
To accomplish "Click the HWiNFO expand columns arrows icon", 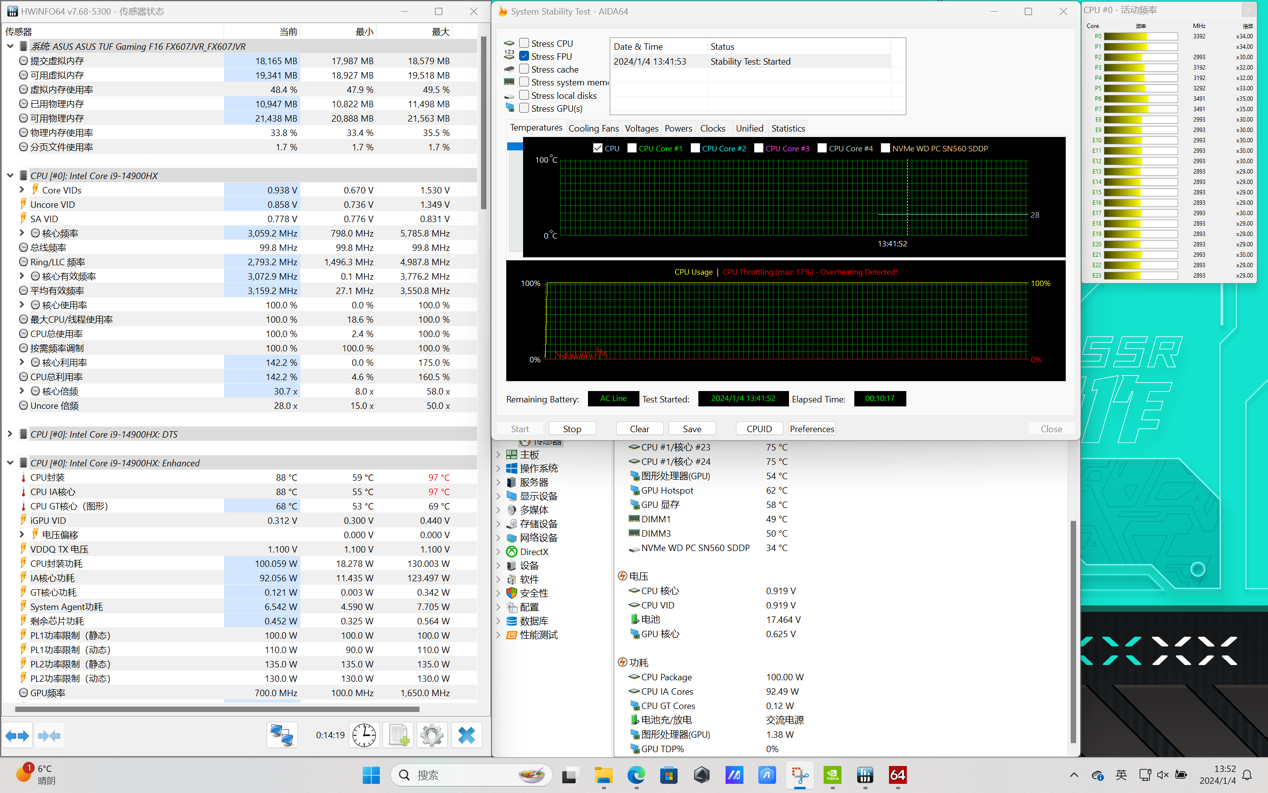I will click(x=18, y=735).
